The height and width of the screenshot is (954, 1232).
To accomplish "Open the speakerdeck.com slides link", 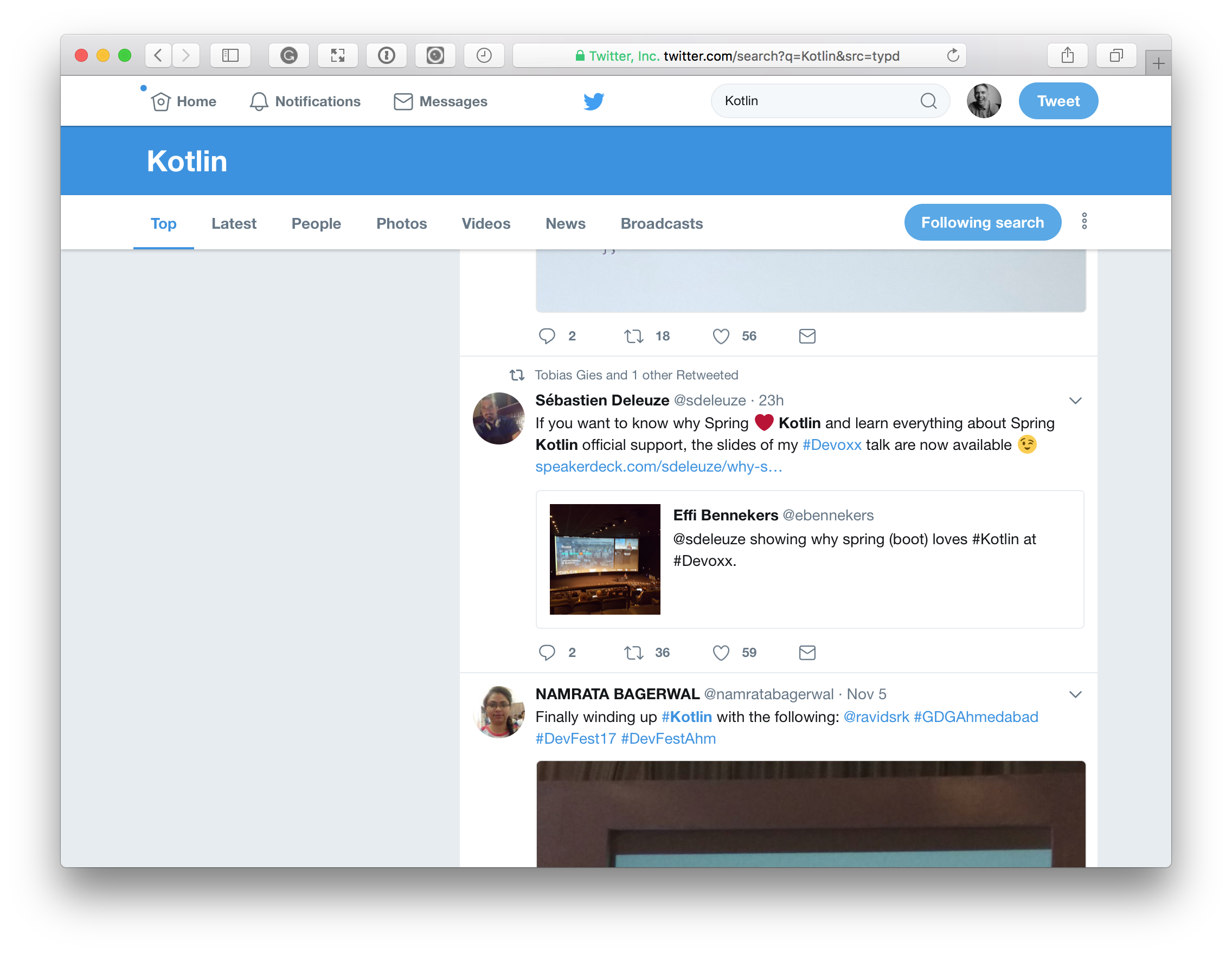I will [x=658, y=466].
